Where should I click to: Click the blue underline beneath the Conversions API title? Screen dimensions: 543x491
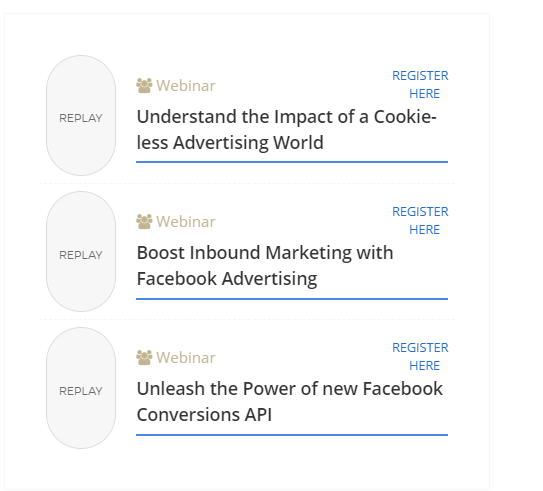point(292,435)
